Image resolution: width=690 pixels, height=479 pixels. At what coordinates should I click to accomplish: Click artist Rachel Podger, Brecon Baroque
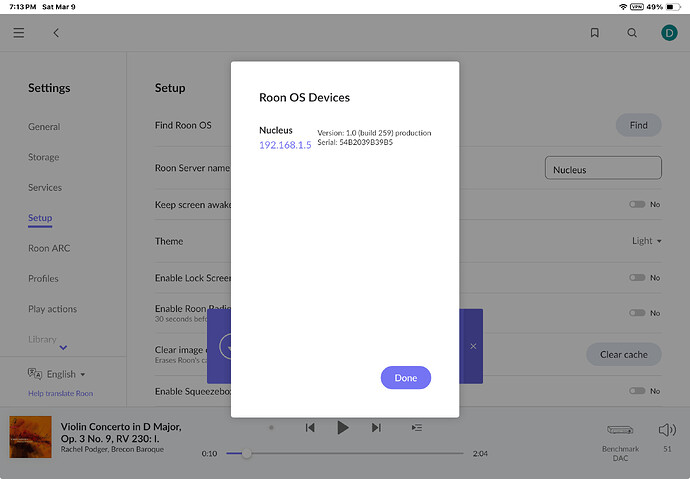click(x=112, y=450)
